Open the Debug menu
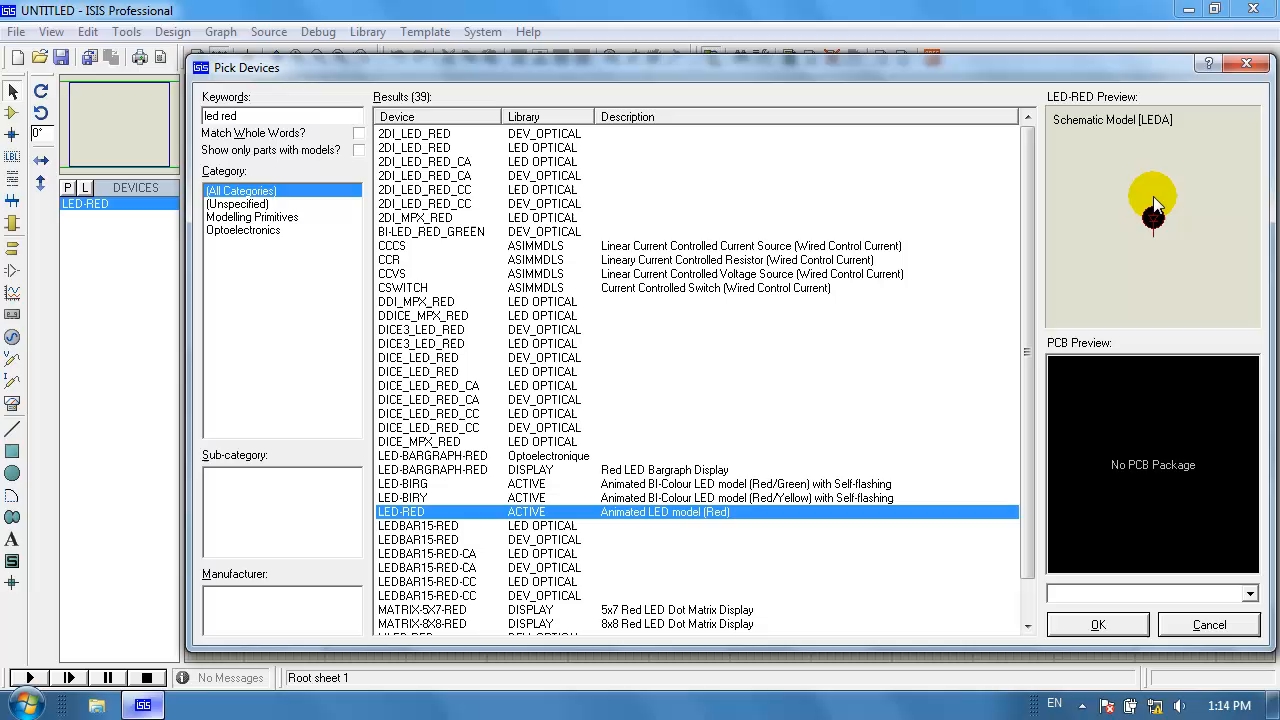 [x=318, y=32]
